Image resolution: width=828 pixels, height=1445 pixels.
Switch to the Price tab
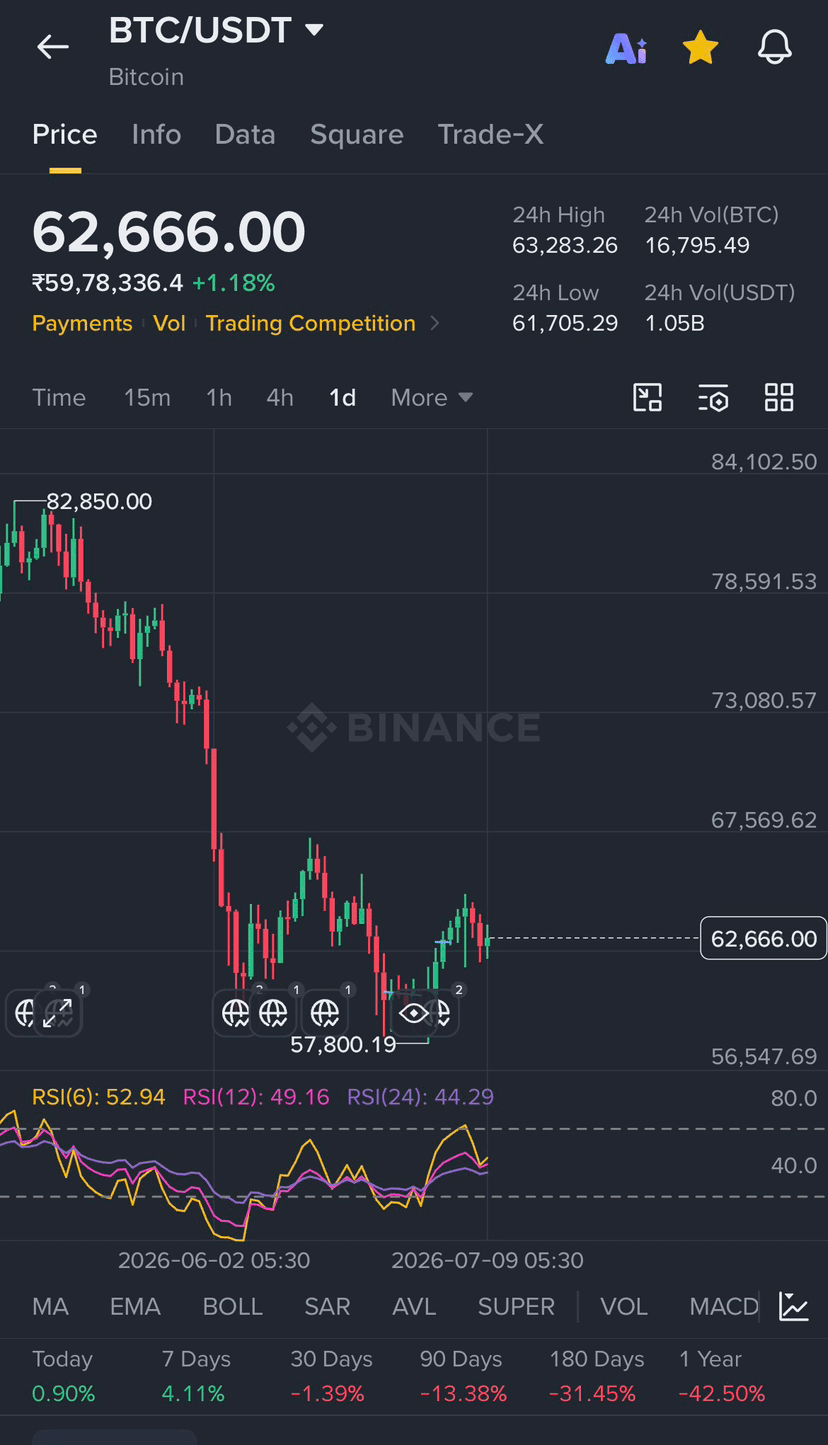[x=65, y=134]
